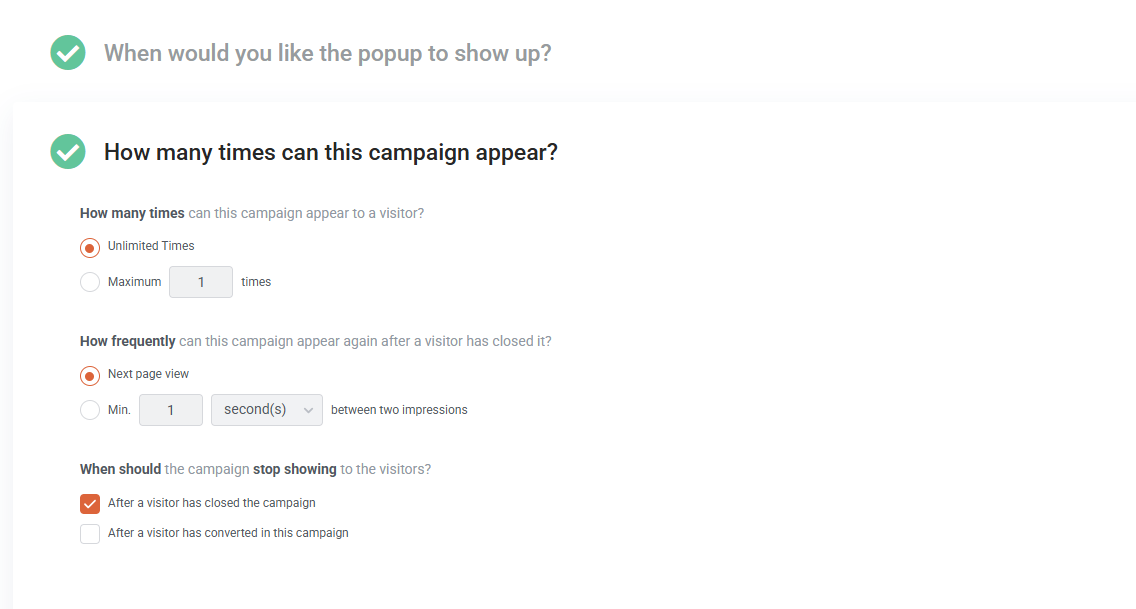1136x609 pixels.
Task: Collapse 'How many times can this campaign appear?' section
Action: pos(330,152)
